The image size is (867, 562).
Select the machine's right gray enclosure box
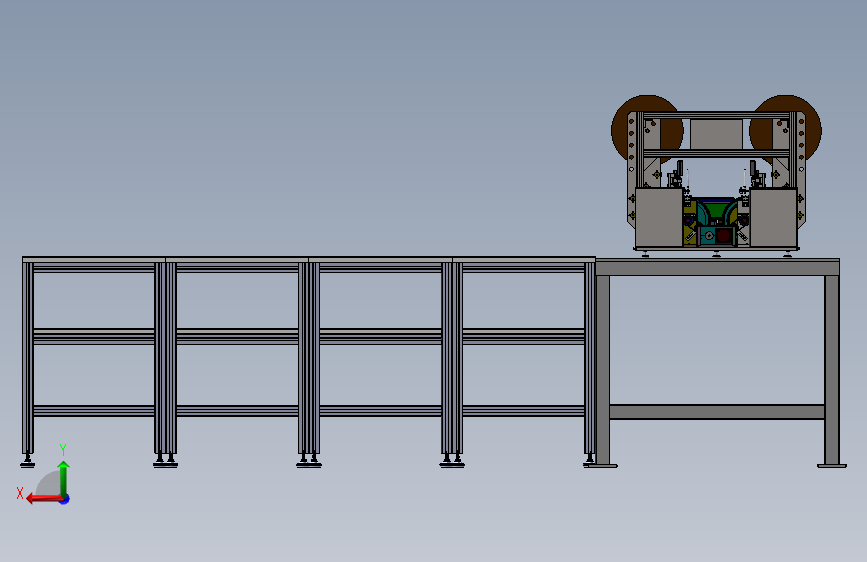click(774, 217)
